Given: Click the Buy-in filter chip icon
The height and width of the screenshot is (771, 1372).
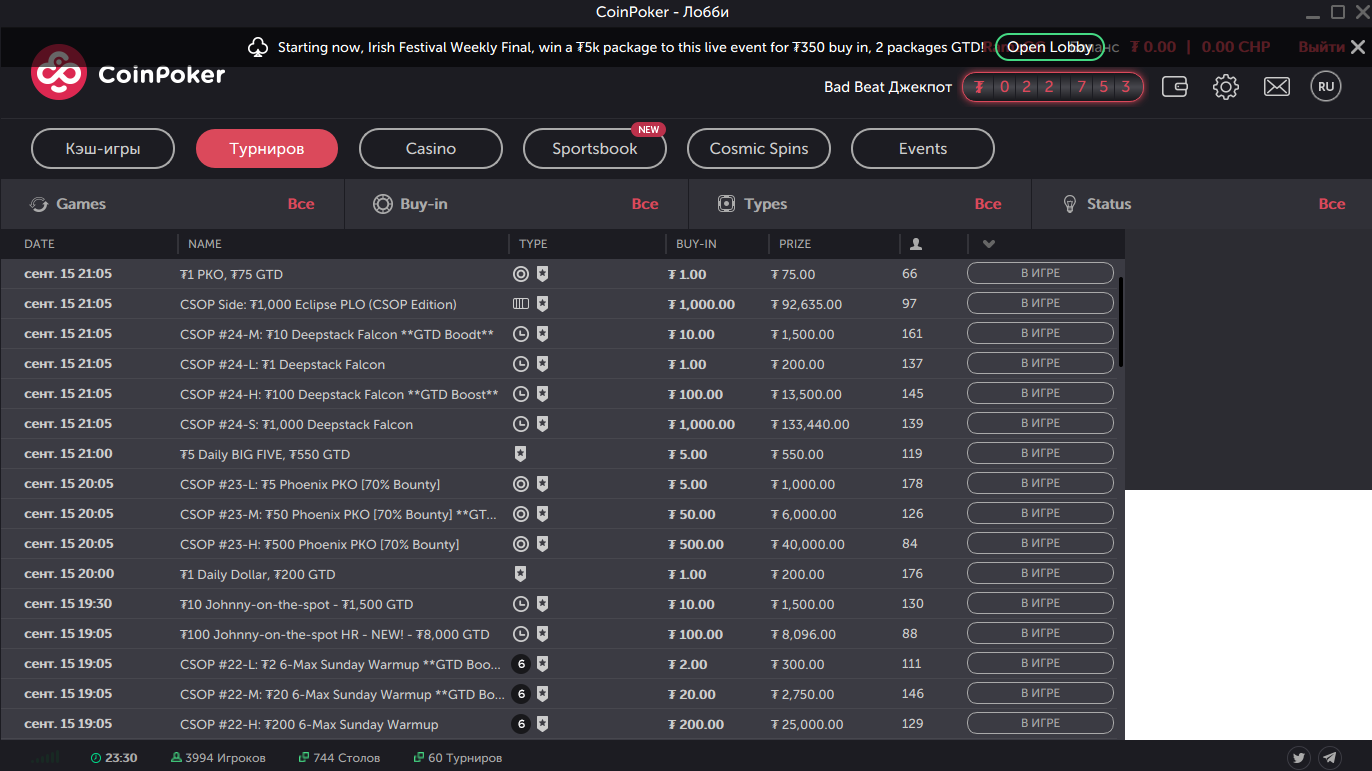Looking at the screenshot, I should (x=382, y=204).
